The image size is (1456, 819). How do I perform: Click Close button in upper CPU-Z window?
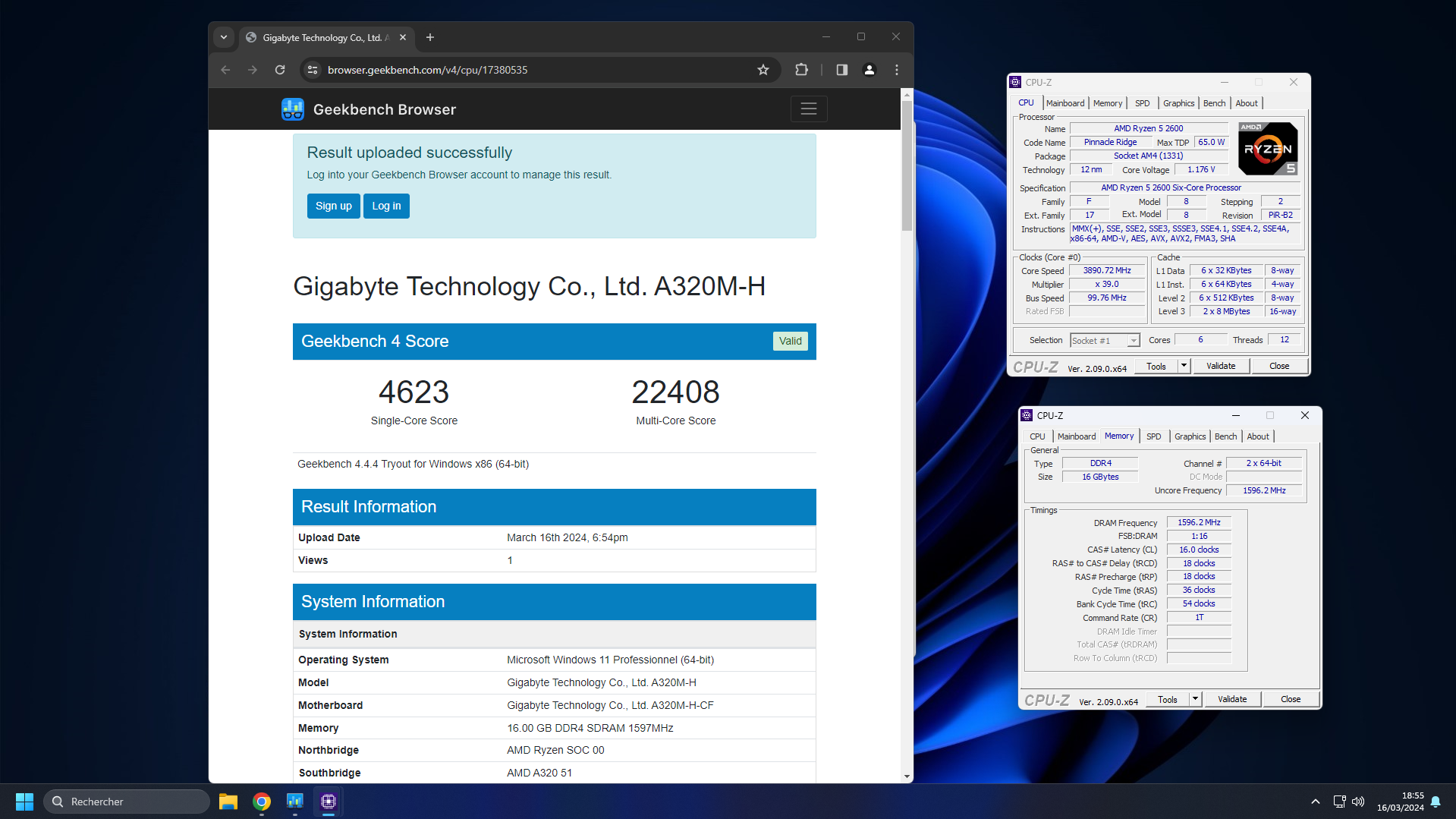point(1279,367)
